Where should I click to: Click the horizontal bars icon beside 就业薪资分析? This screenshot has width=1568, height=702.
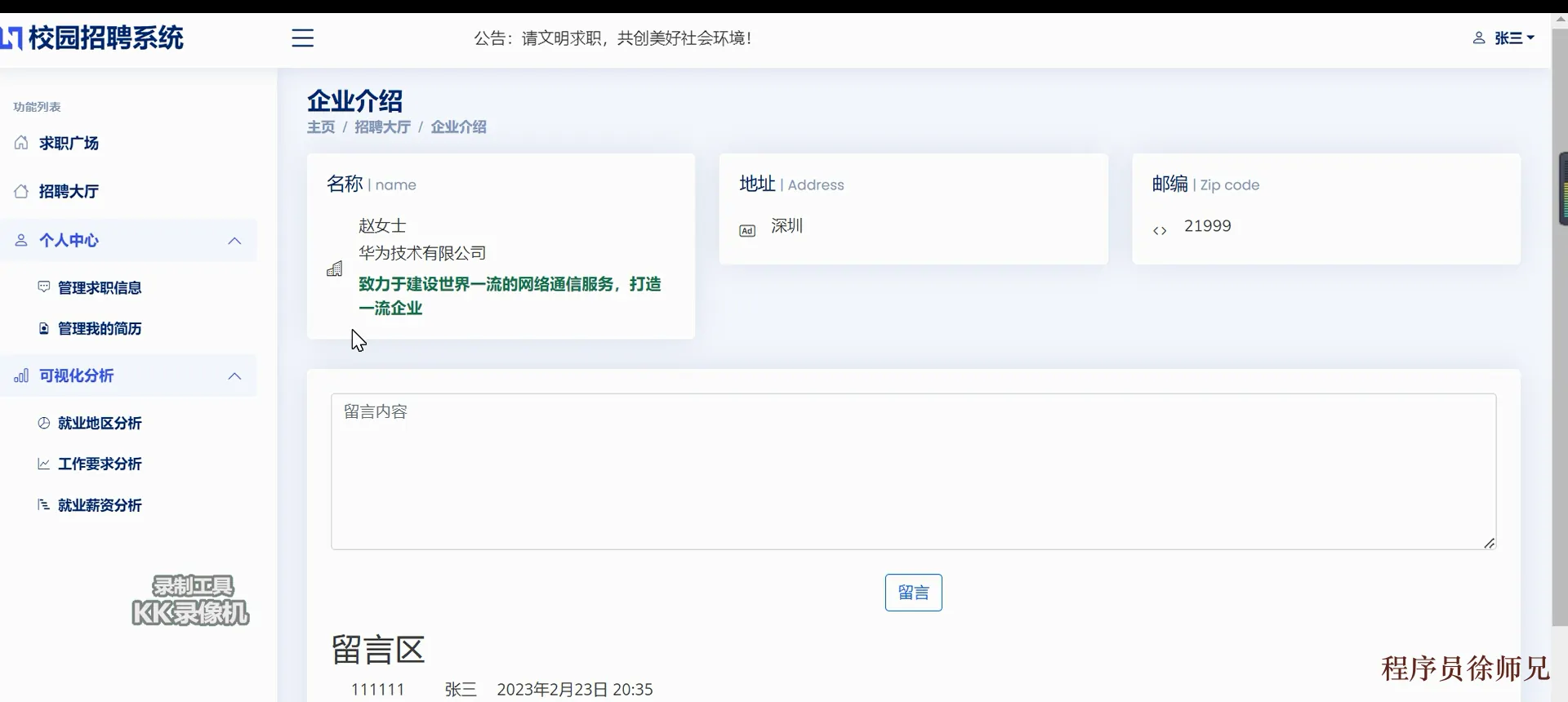point(44,504)
